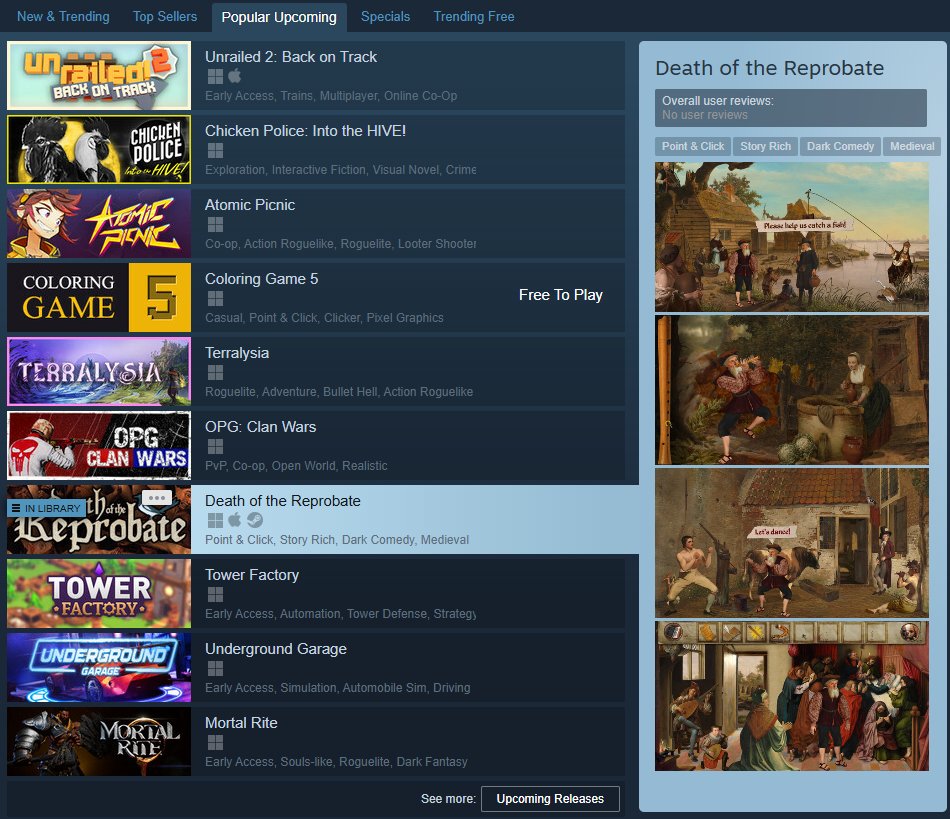
Task: Open the Coloring Game 5 capsule image
Action: click(x=99, y=297)
